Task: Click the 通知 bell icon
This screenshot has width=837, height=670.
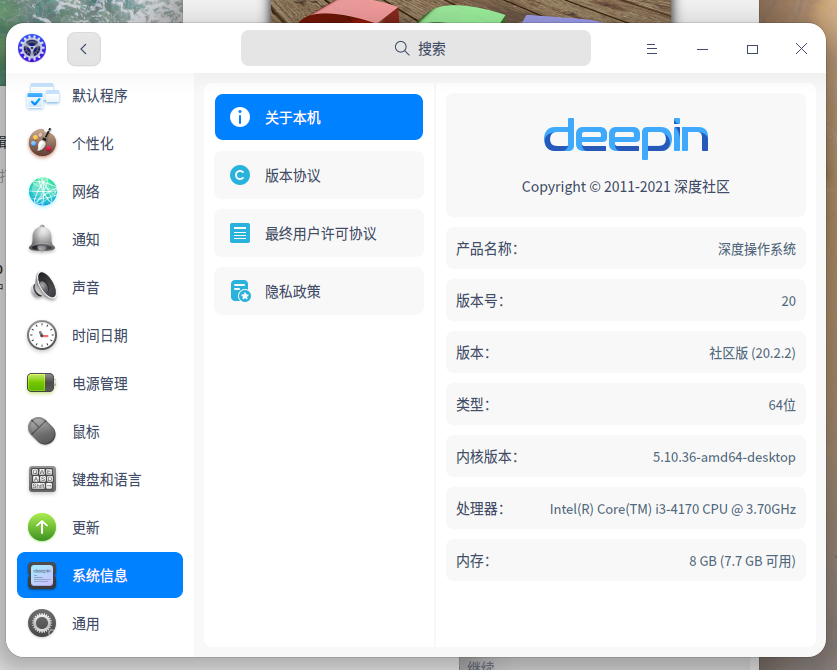Action: pos(42,239)
